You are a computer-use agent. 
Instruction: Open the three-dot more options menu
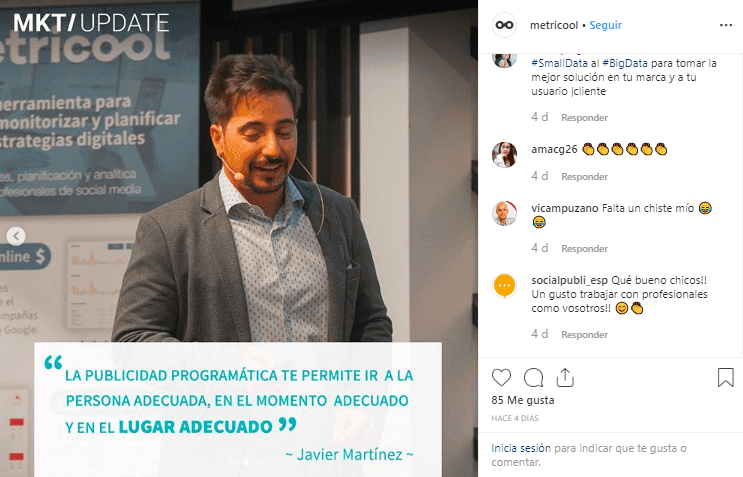(x=726, y=25)
